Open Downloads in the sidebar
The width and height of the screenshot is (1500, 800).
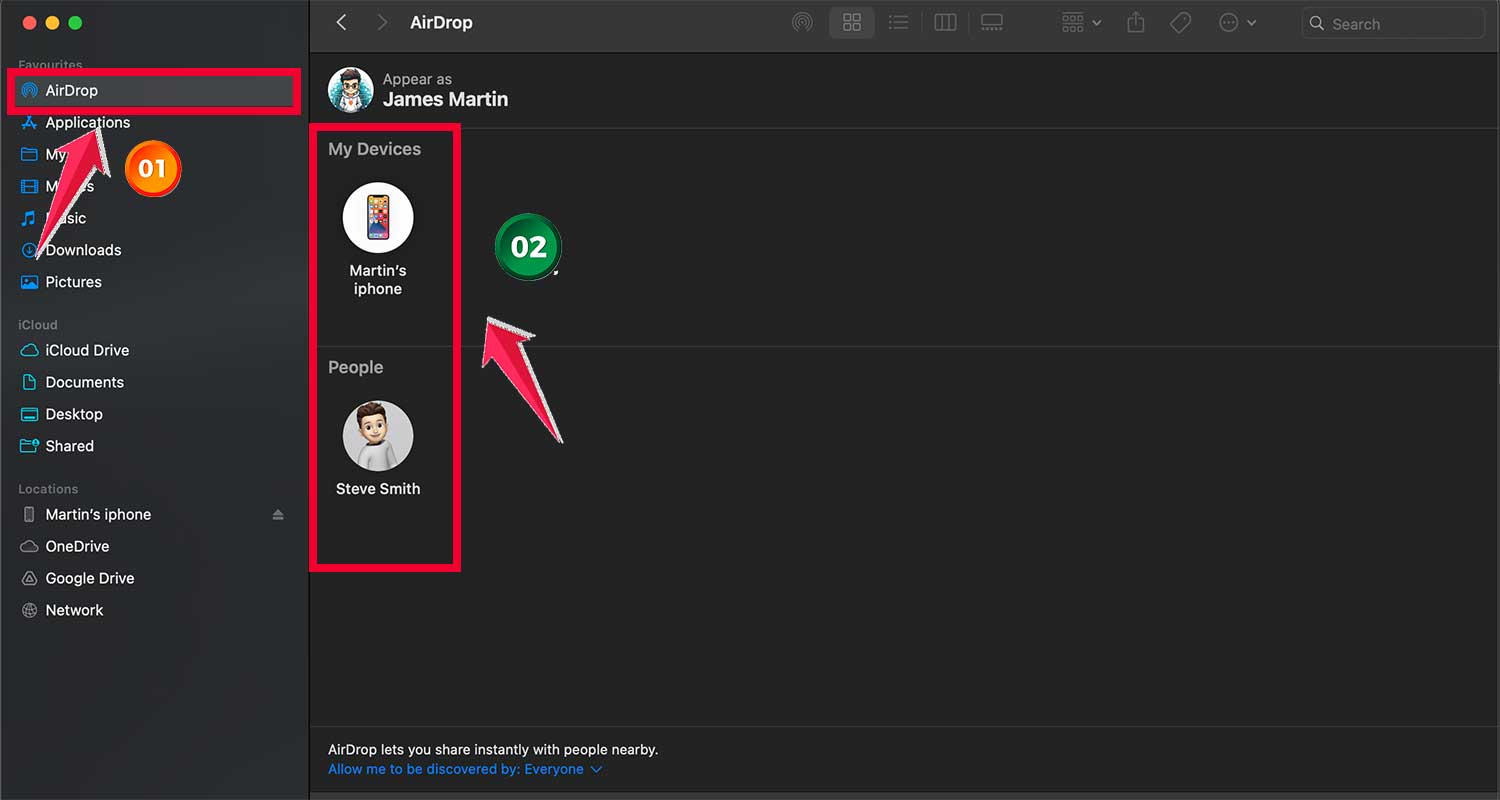pos(83,250)
